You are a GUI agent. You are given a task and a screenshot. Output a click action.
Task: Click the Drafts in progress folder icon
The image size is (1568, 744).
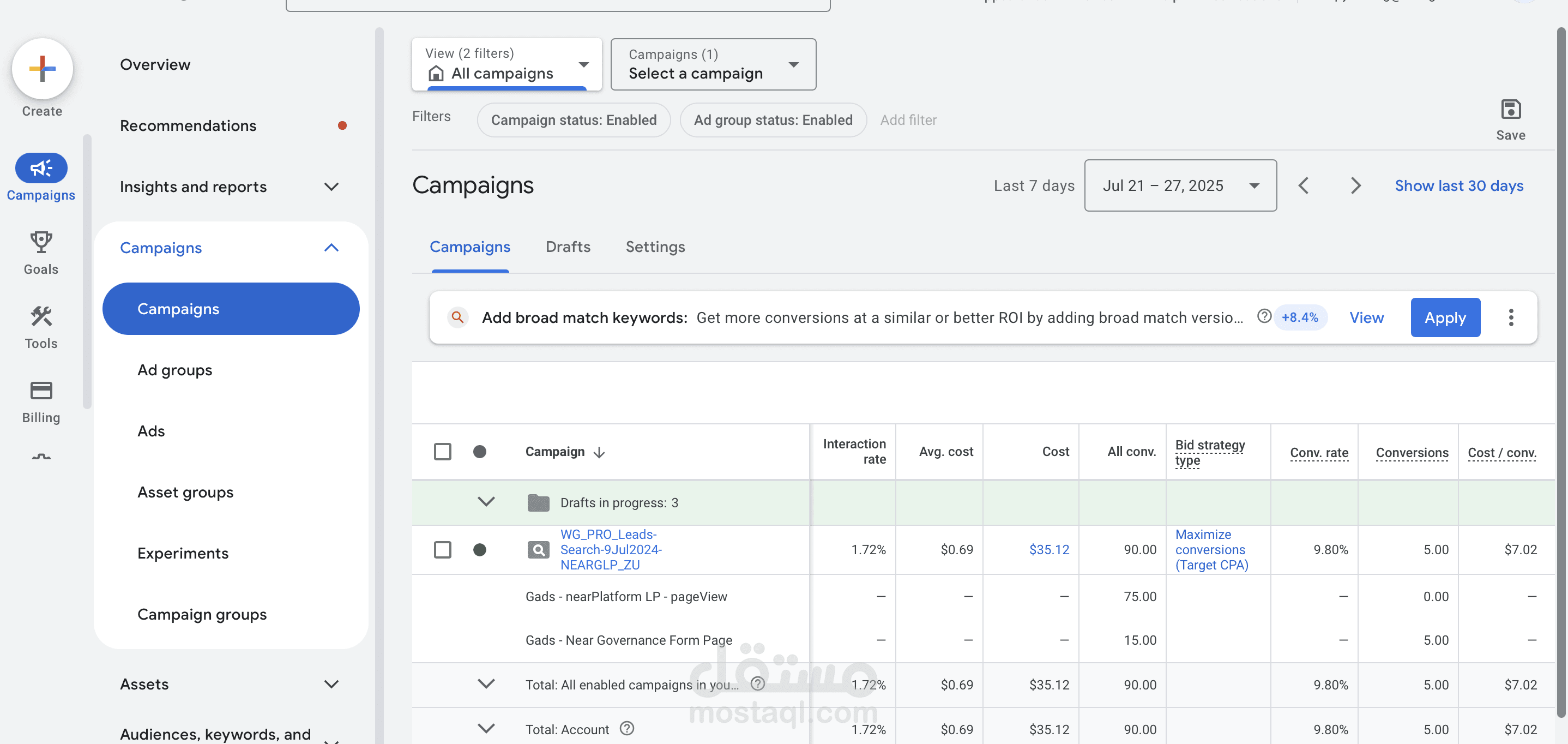click(538, 503)
